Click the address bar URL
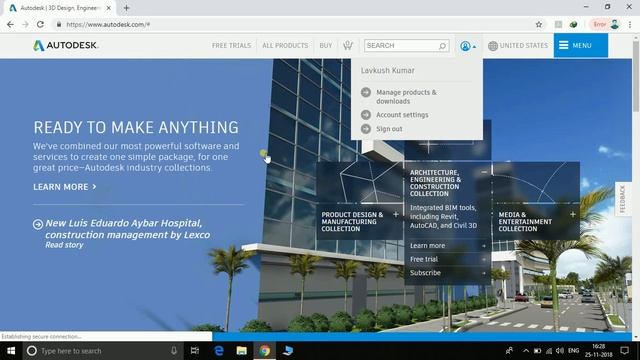Screen dimensions: 640x360 (108, 24)
